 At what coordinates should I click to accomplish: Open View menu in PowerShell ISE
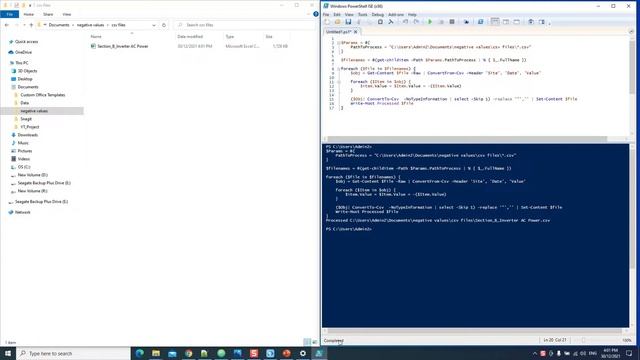click(349, 15)
